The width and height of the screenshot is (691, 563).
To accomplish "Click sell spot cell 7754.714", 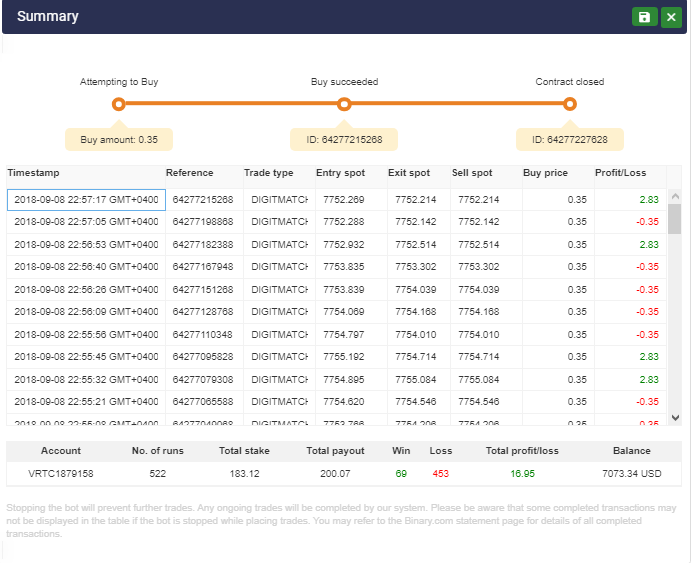I will (487, 357).
